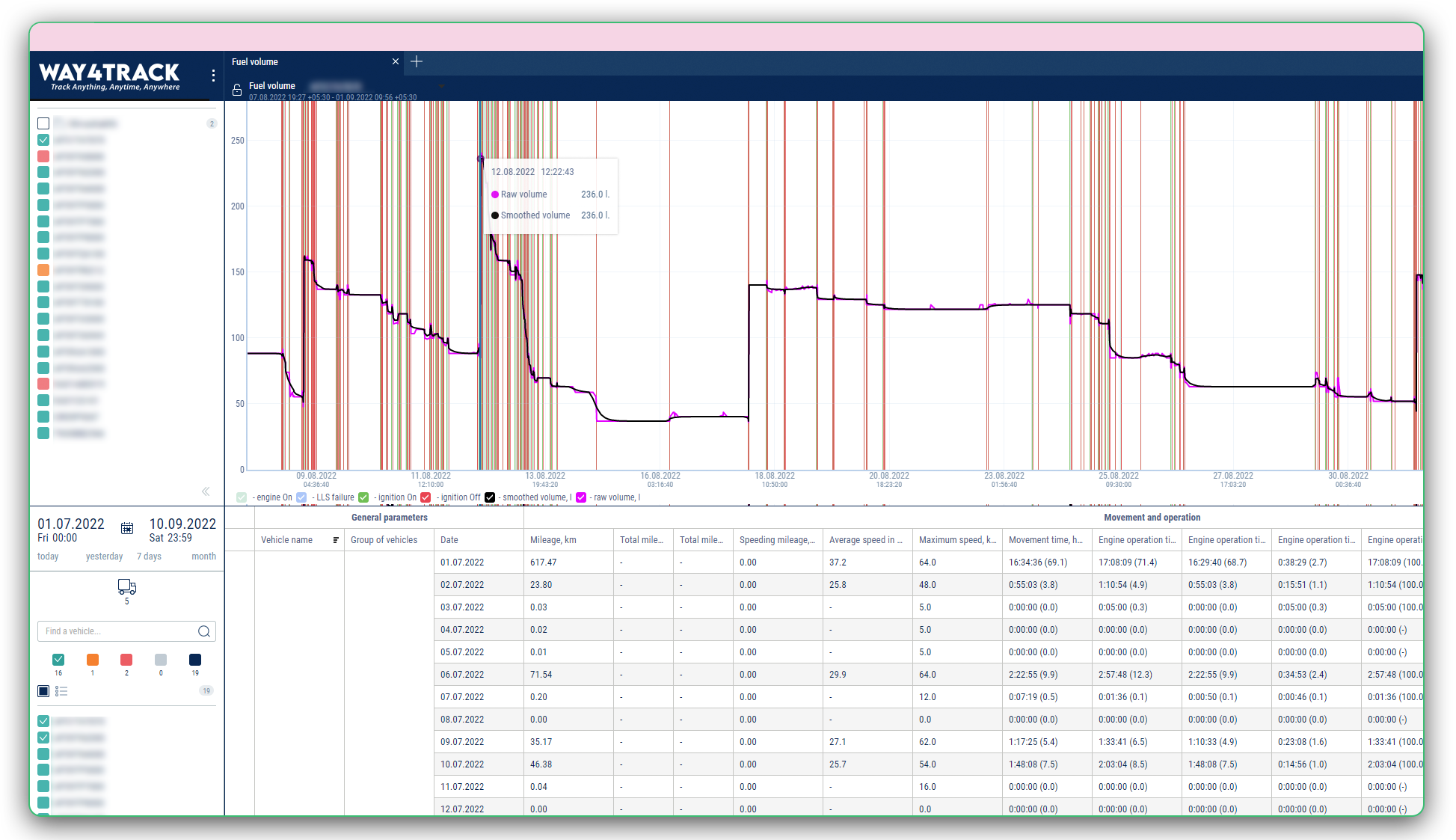Click the Mileage, km column header
The width and height of the screenshot is (1456, 840).
pyautogui.click(x=553, y=540)
